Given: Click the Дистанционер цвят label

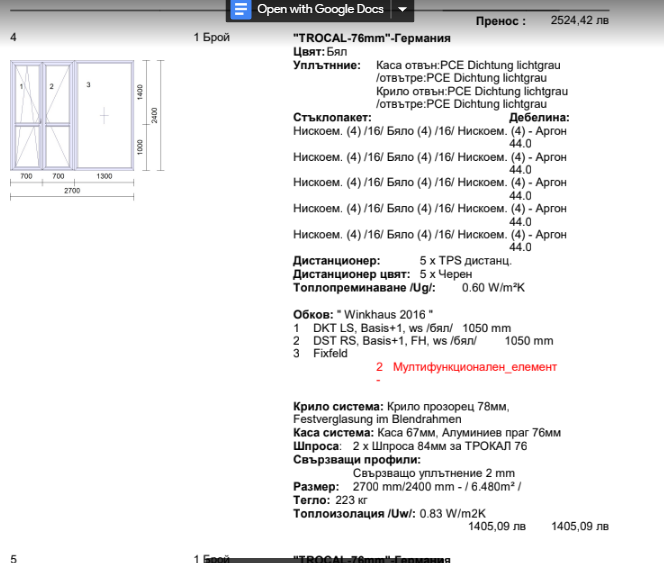Looking at the screenshot, I should click(351, 274).
